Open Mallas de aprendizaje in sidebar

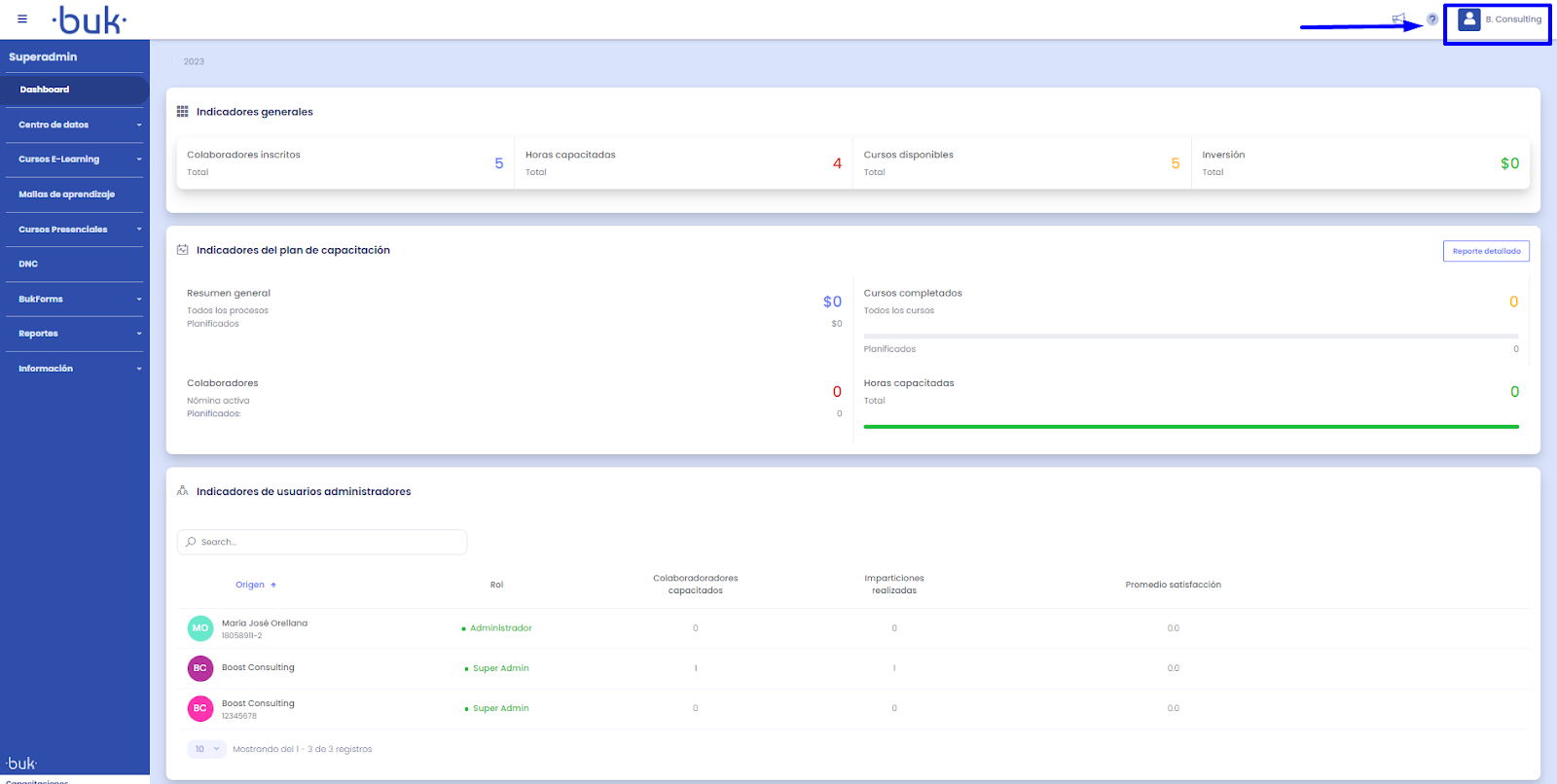[66, 195]
